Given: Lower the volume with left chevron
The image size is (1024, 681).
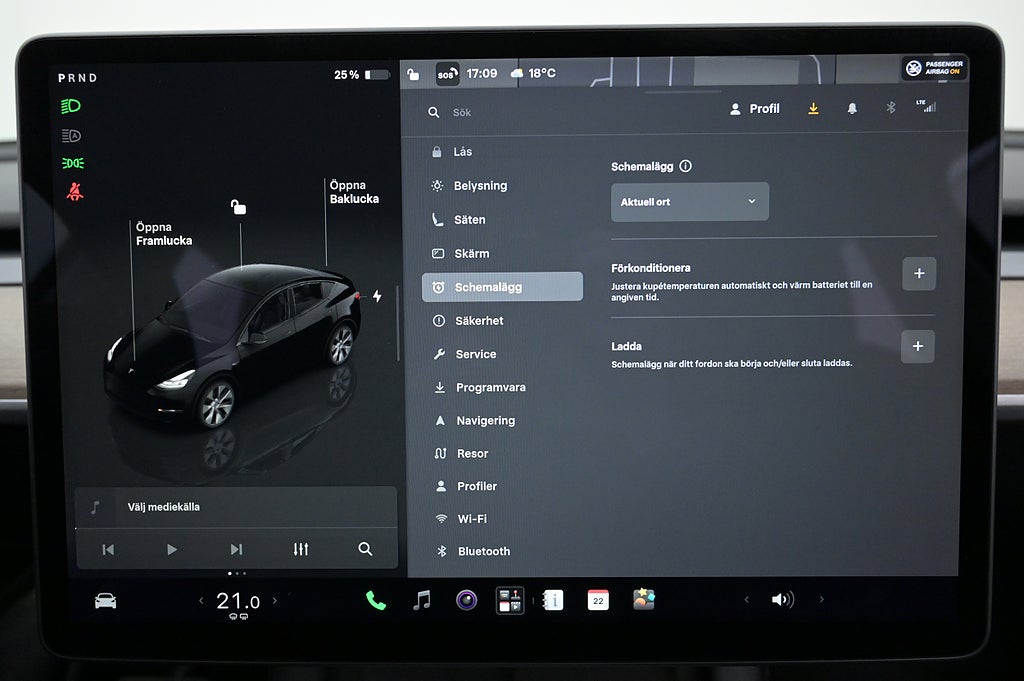Looking at the screenshot, I should pos(746,599).
